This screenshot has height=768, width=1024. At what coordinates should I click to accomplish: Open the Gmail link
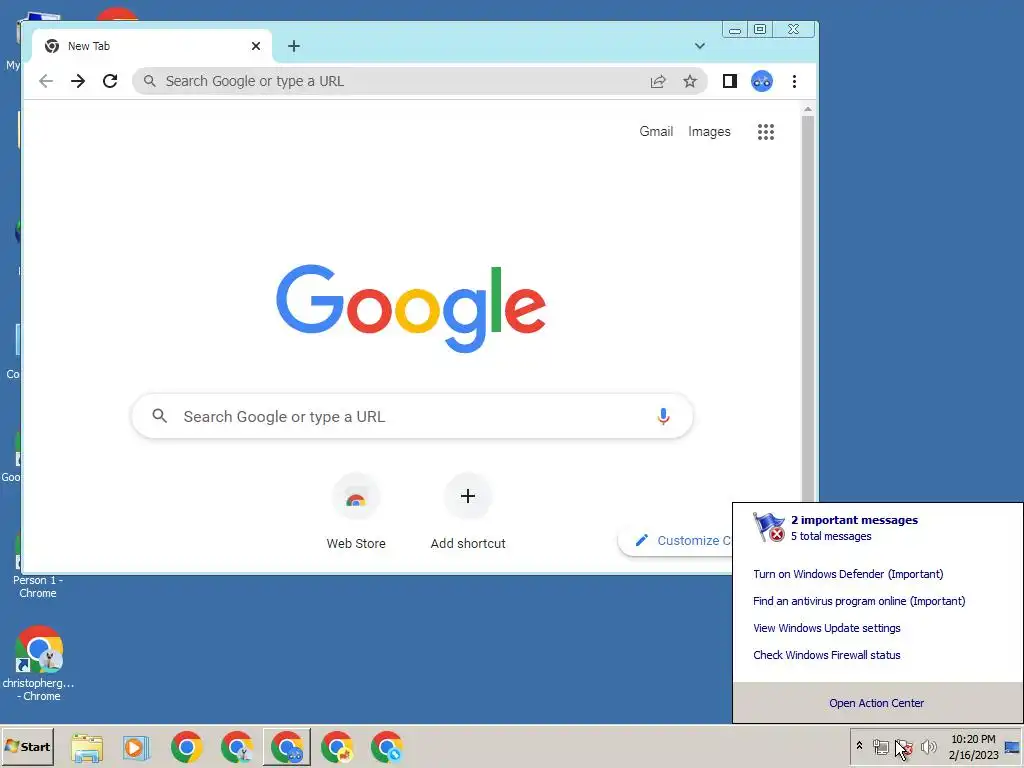656,131
